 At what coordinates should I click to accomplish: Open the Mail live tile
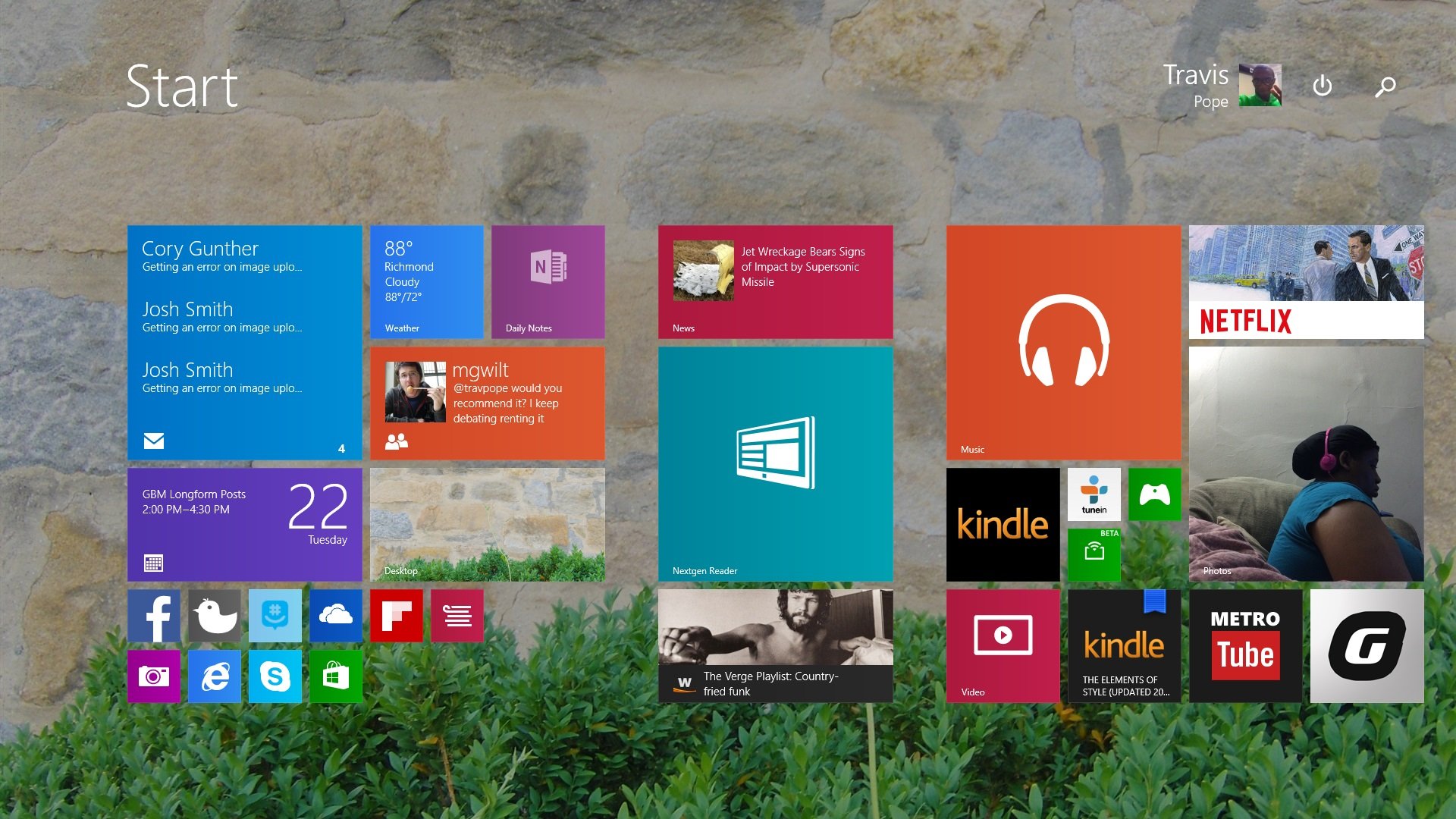pyautogui.click(x=245, y=342)
